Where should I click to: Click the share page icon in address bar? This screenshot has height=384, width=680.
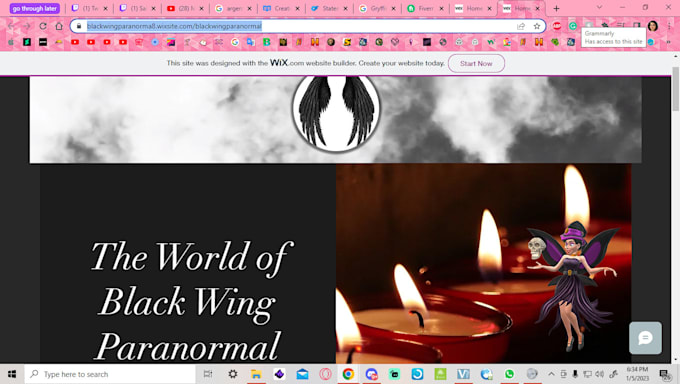coord(521,26)
